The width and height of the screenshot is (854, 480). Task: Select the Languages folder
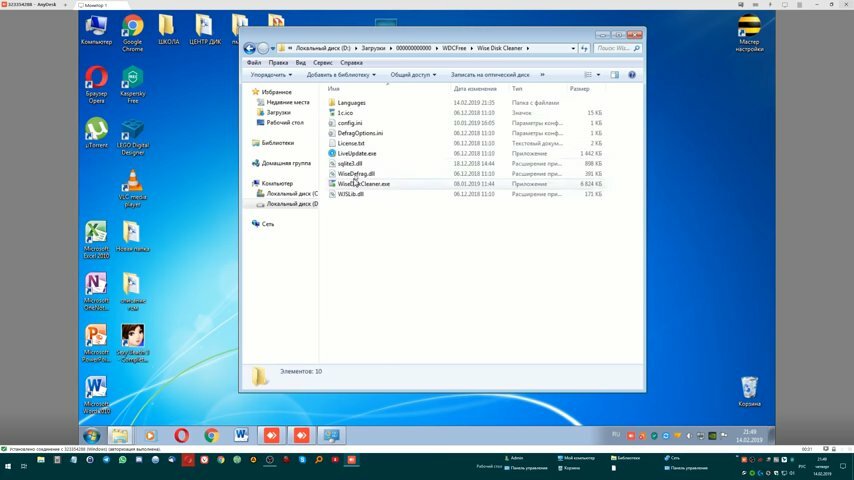[x=351, y=103]
